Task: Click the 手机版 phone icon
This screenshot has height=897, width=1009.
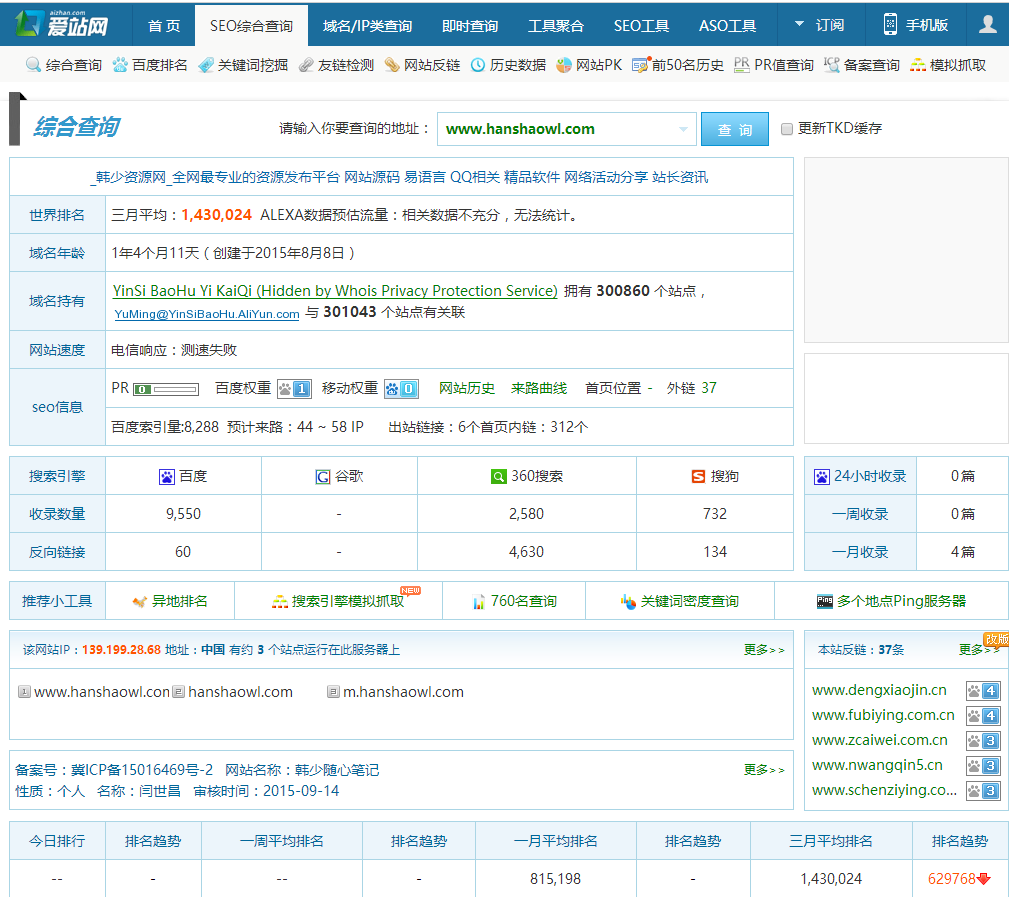Action: [890, 24]
